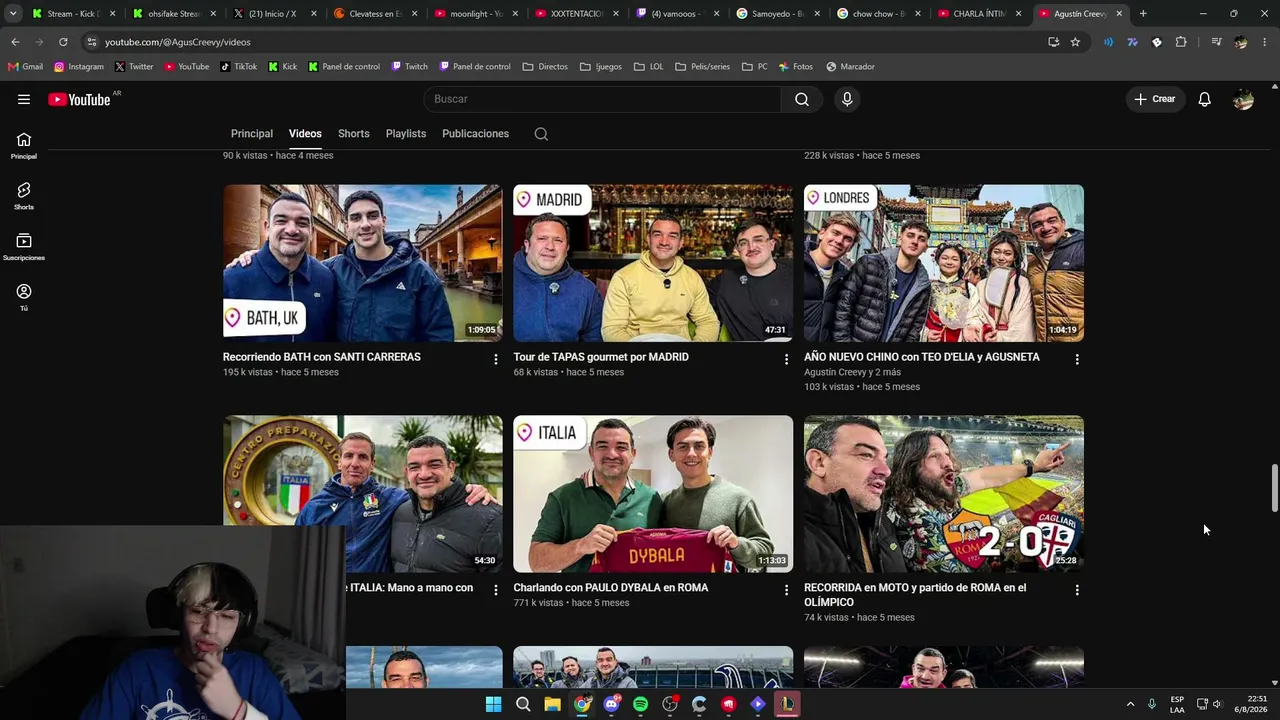Open options for AÑO NUEVO CHINO video
This screenshot has height=720, width=1280.
1077,359
